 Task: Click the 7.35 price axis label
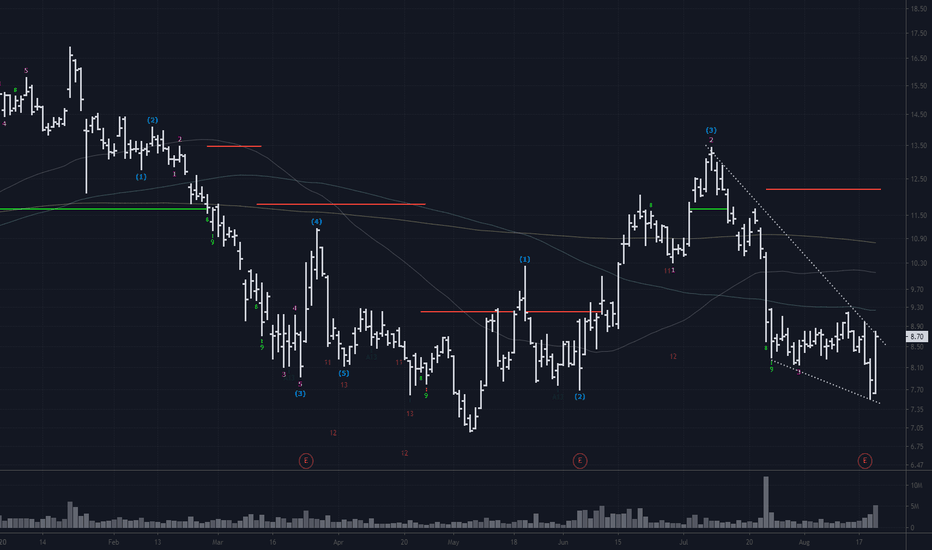[x=917, y=409]
